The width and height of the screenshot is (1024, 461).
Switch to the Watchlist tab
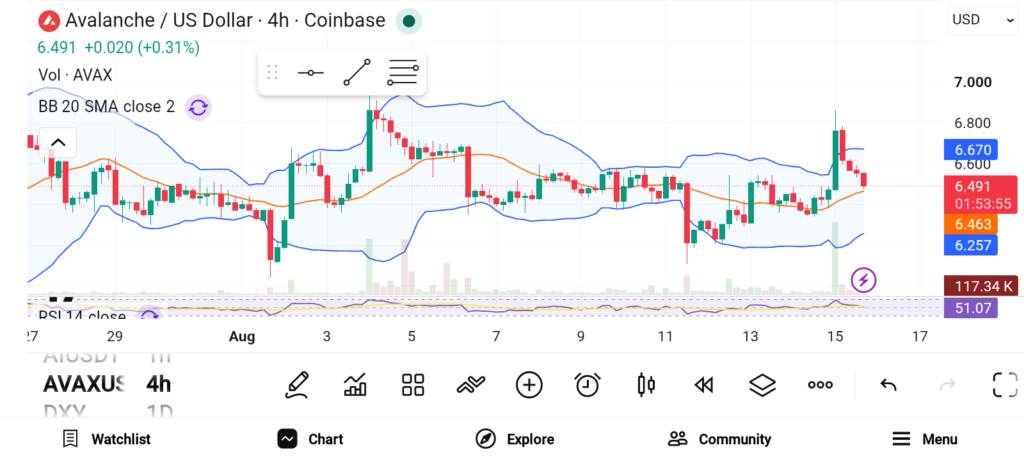[x=106, y=439]
